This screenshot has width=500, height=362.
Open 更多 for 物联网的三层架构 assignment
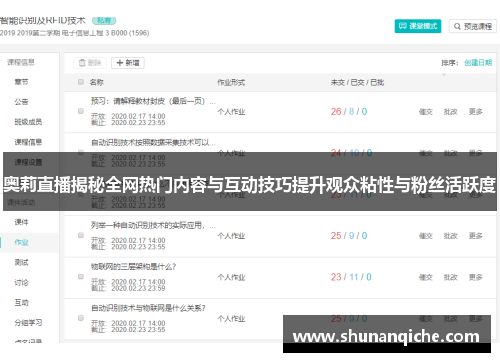[476, 277]
